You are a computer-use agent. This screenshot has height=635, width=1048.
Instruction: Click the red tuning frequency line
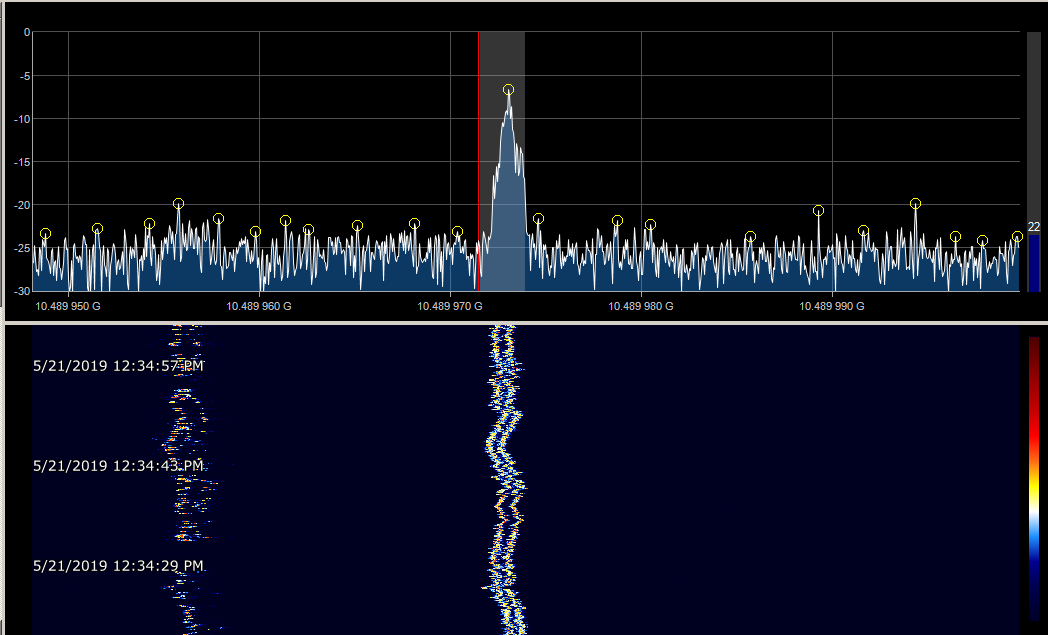[479, 161]
